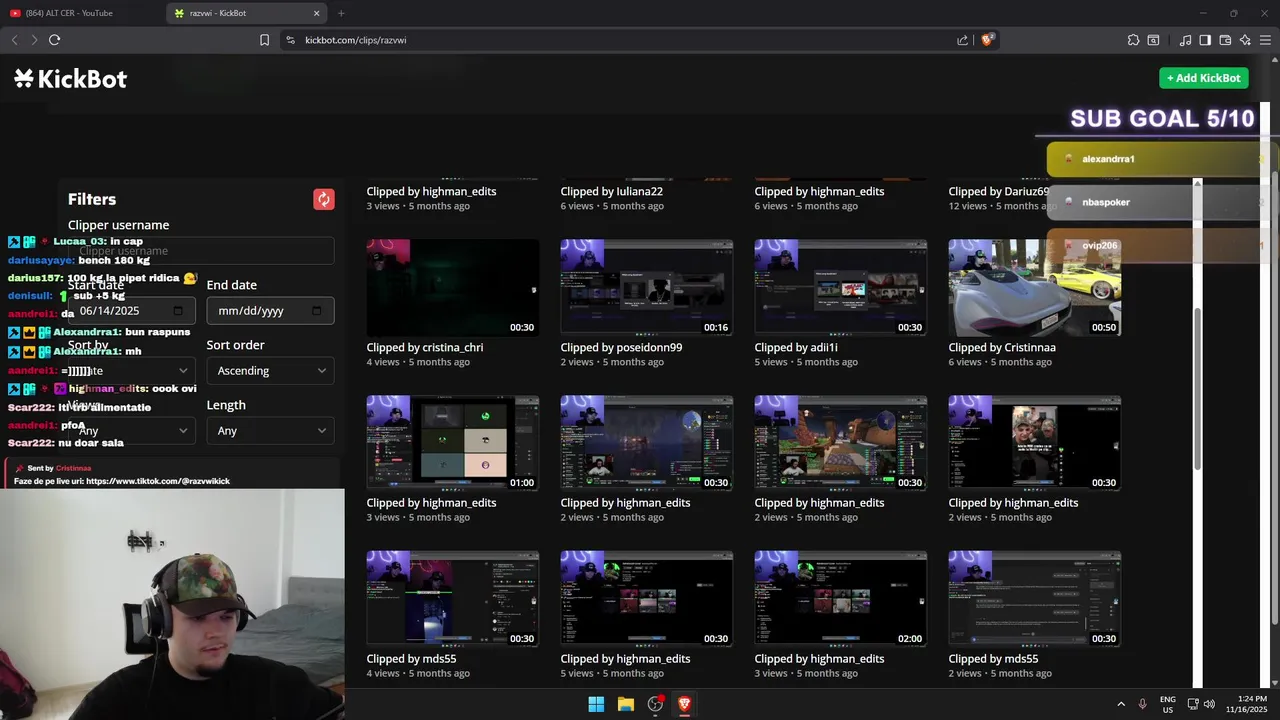Focus the Clipper username field
Image resolution: width=1280 pixels, height=720 pixels.
pos(201,251)
